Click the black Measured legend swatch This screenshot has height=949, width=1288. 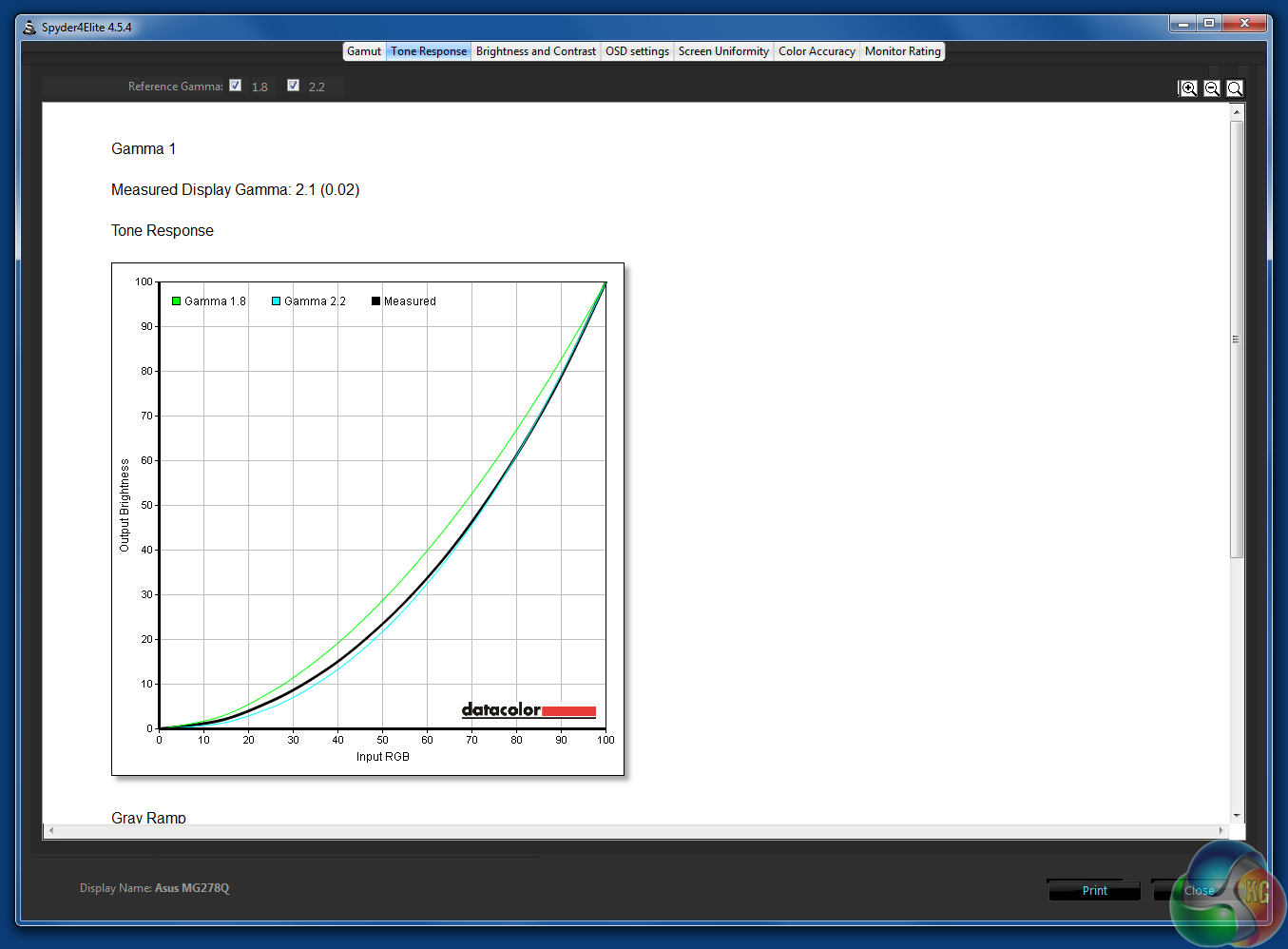375,301
